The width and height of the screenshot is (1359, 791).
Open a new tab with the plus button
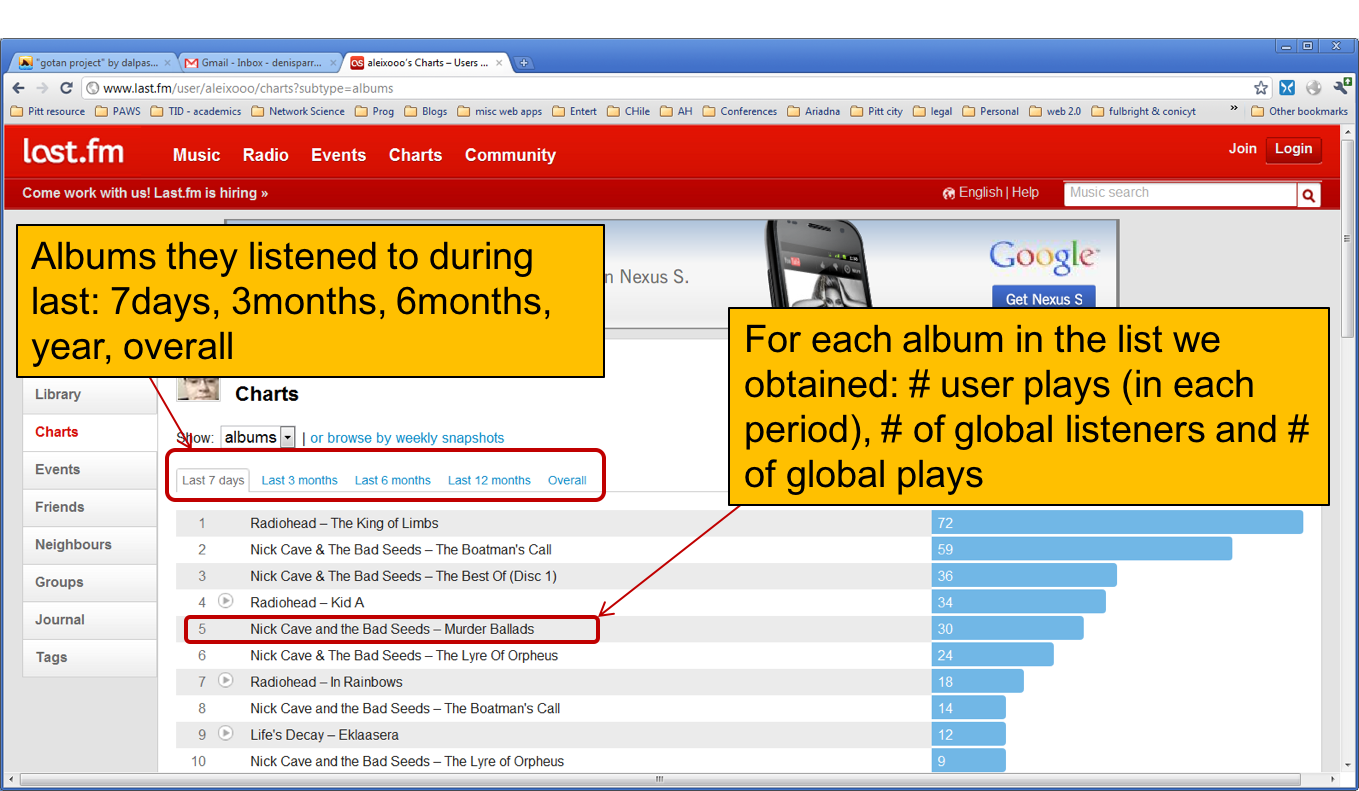523,63
